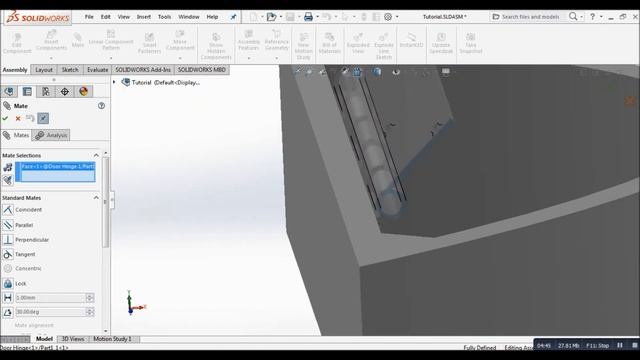Switch to the PropertyManager tab
Viewport: 640px width, 360px height.
pyautogui.click(x=27, y=91)
